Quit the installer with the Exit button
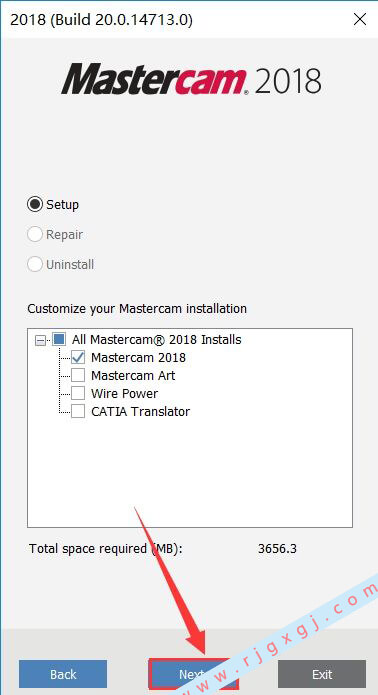Image resolution: width=378 pixels, height=695 pixels. point(322,674)
